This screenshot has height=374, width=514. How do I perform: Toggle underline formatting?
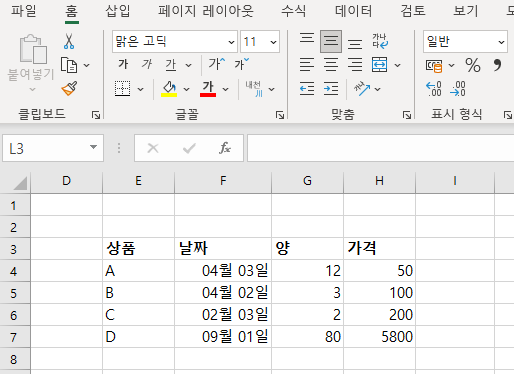(171, 65)
